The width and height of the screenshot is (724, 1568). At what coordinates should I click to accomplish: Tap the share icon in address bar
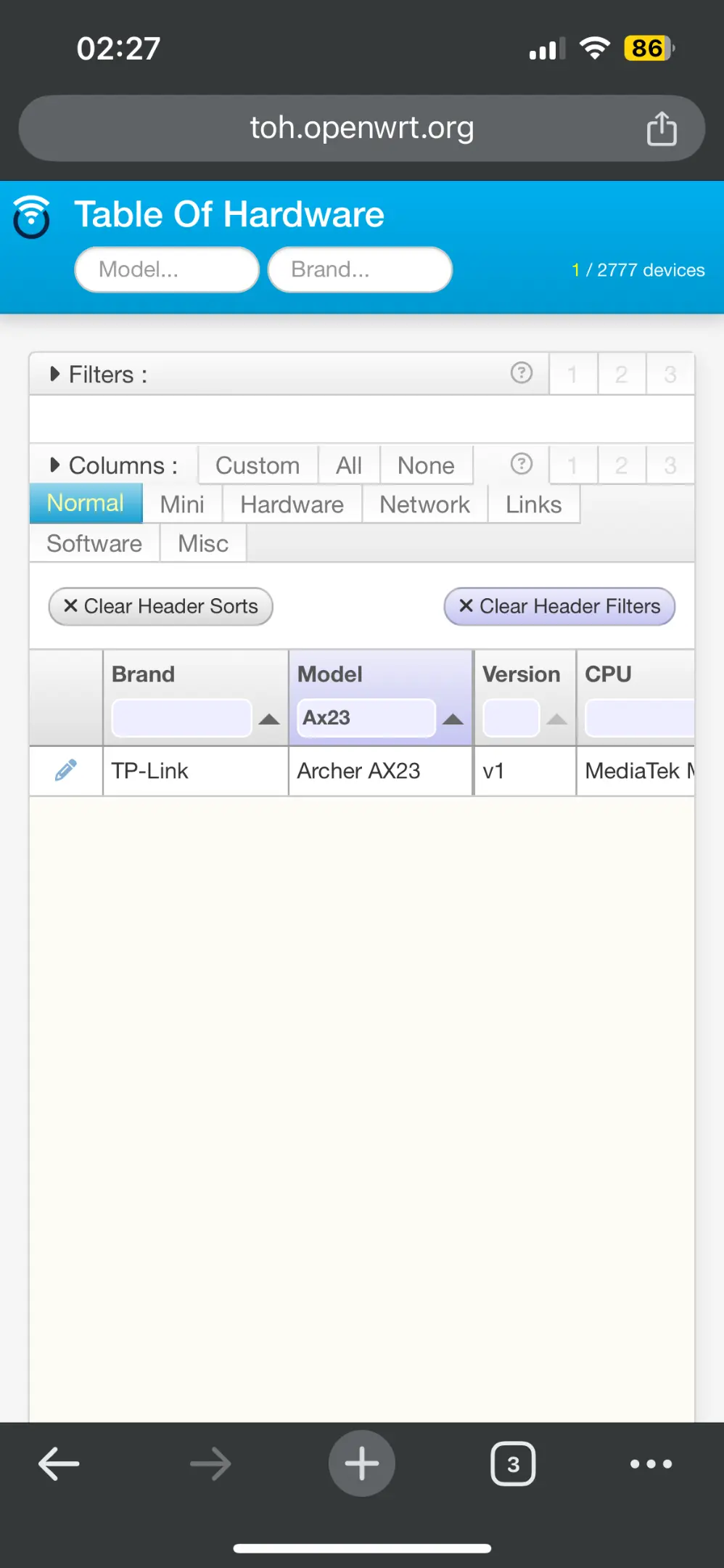(662, 128)
